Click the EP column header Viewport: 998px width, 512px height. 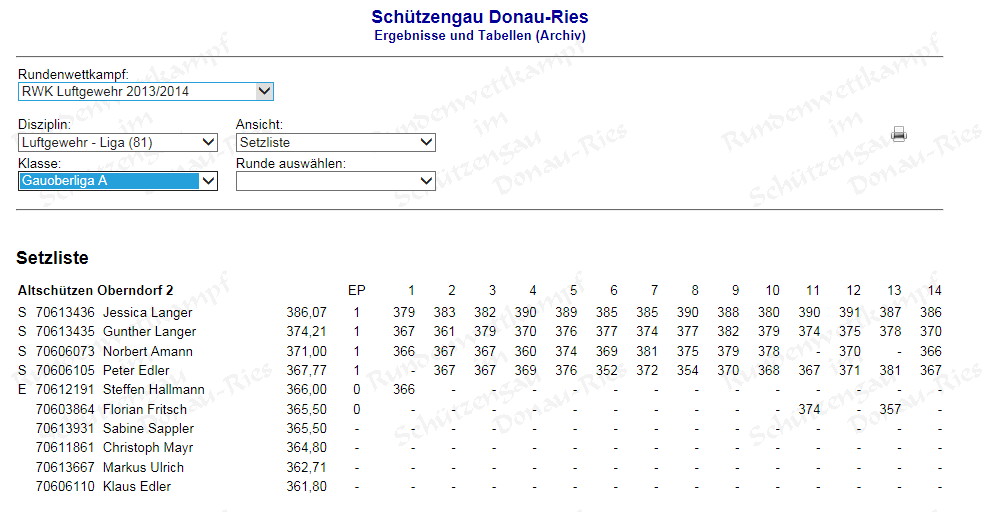tap(356, 290)
